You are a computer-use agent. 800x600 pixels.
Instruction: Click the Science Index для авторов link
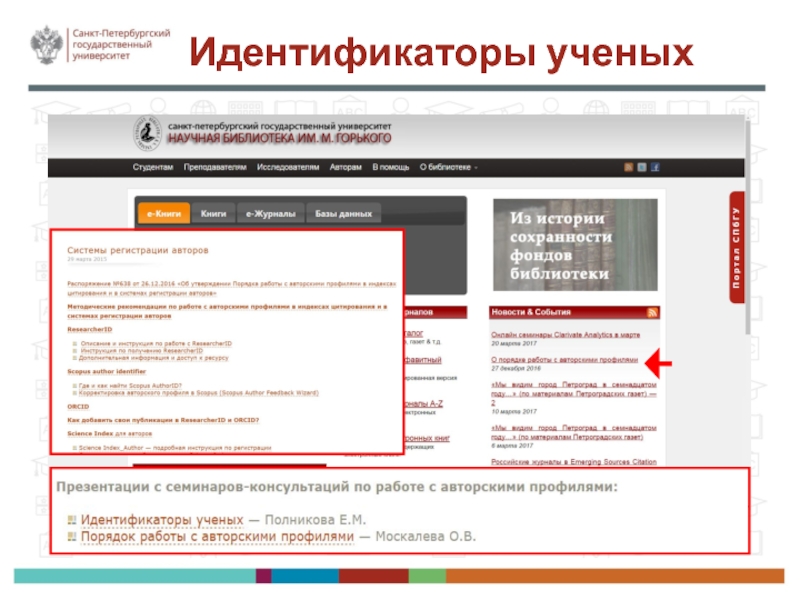coord(109,434)
